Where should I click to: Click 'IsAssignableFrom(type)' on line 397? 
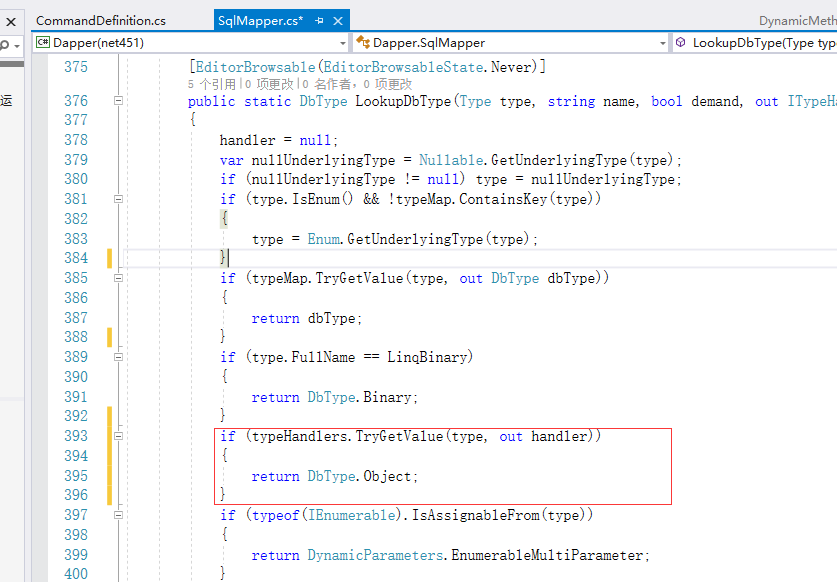tap(498, 515)
